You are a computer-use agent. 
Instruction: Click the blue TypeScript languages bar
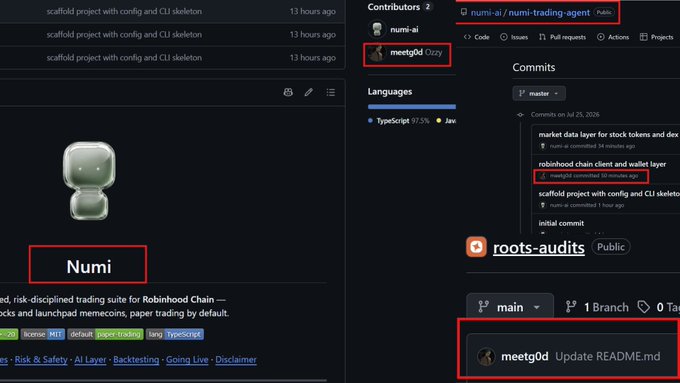(412, 106)
